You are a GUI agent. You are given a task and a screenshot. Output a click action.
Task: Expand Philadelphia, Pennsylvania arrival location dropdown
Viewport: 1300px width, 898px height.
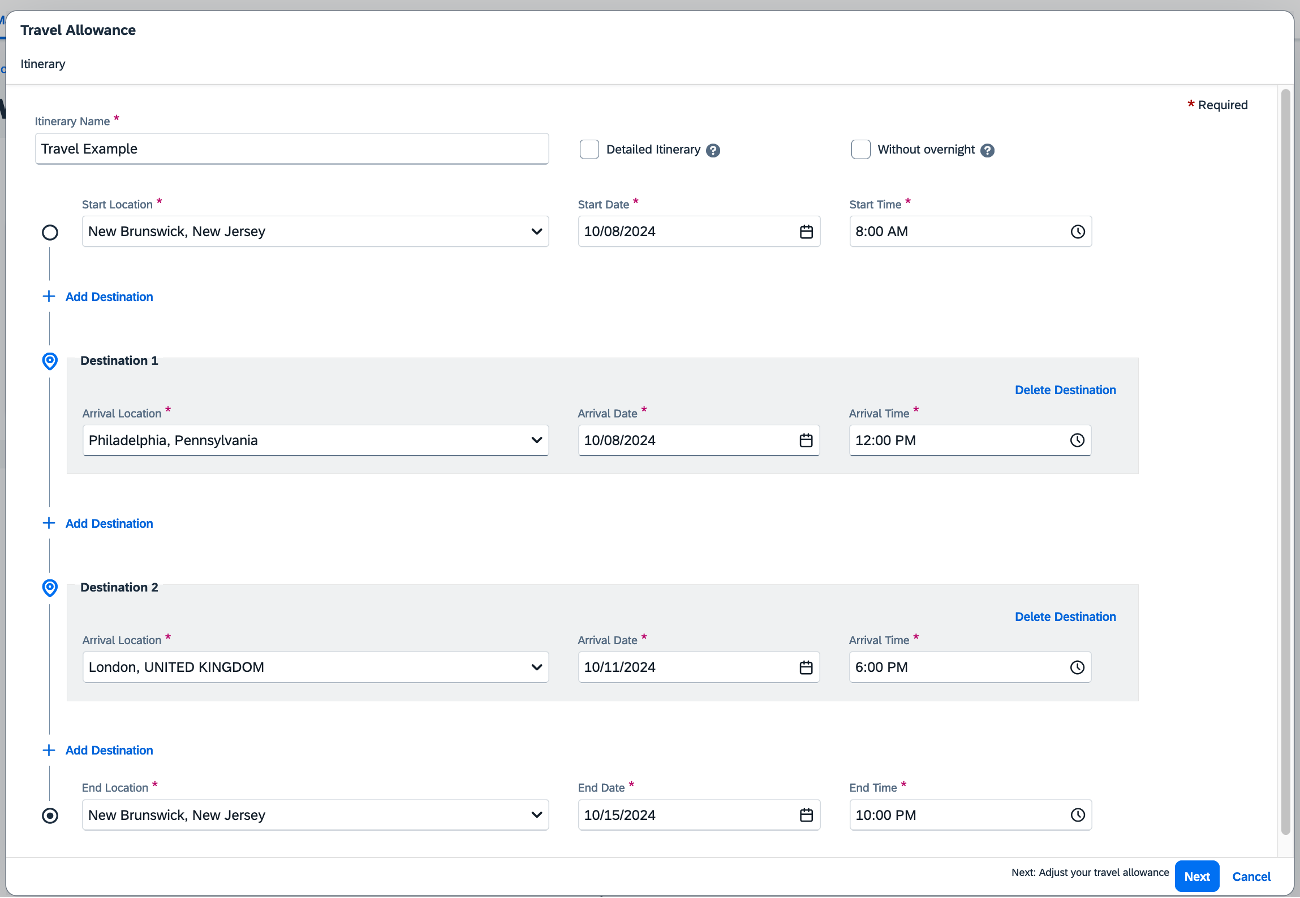tap(537, 440)
